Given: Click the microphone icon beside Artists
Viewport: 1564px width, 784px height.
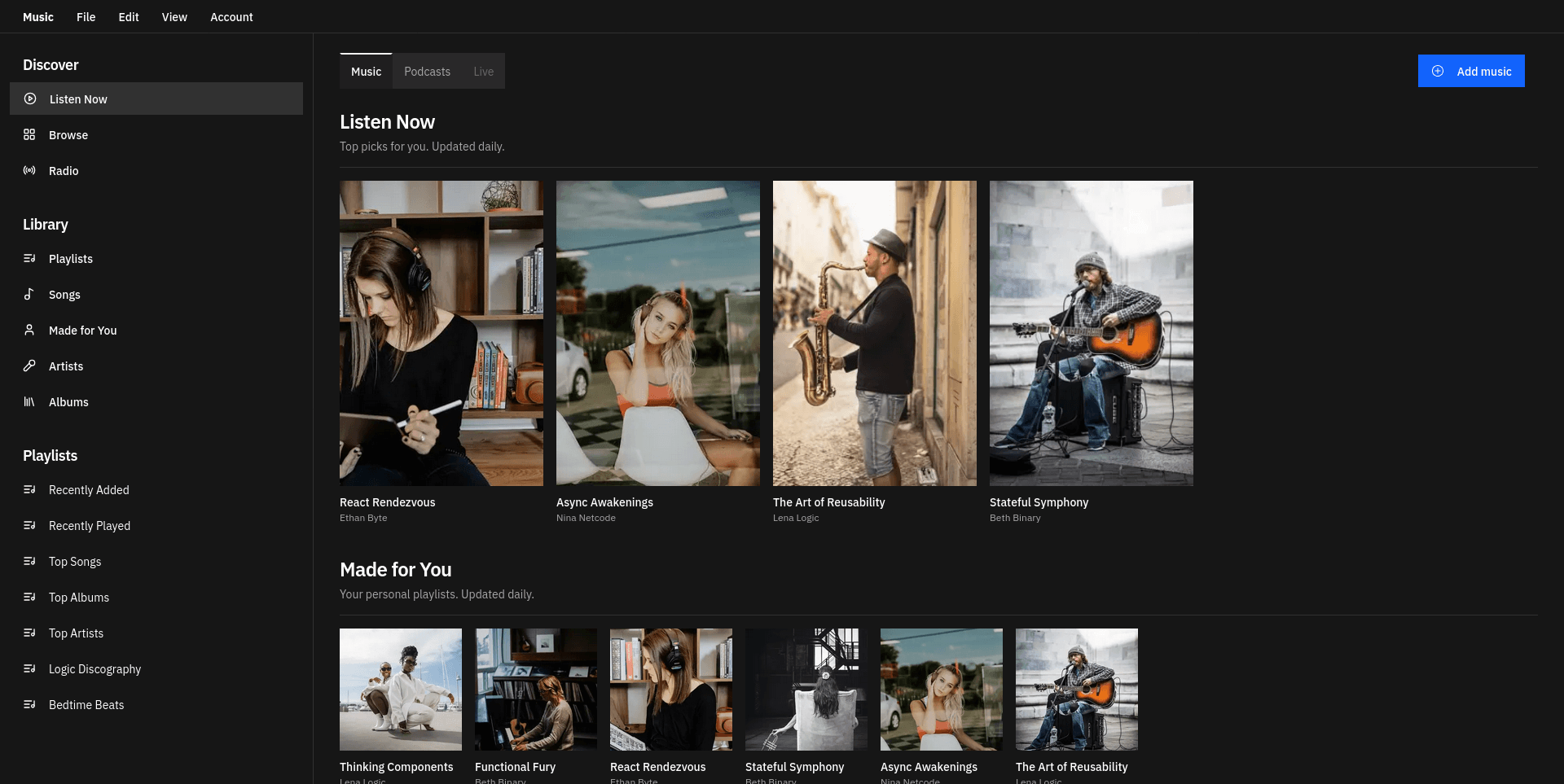Looking at the screenshot, I should [29, 366].
